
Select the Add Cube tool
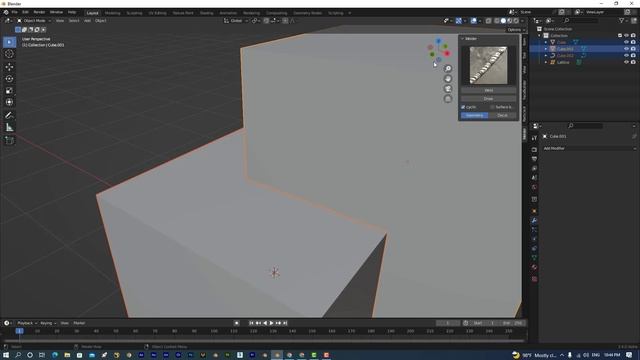(9, 140)
